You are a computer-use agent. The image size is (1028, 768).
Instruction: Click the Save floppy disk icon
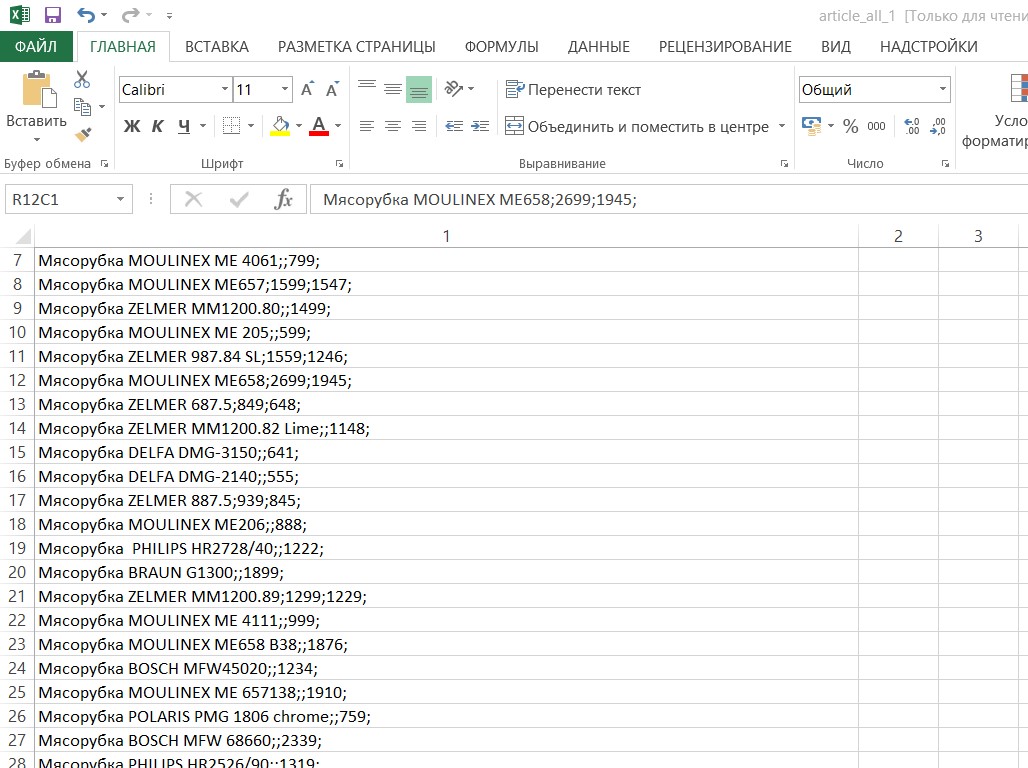52,15
